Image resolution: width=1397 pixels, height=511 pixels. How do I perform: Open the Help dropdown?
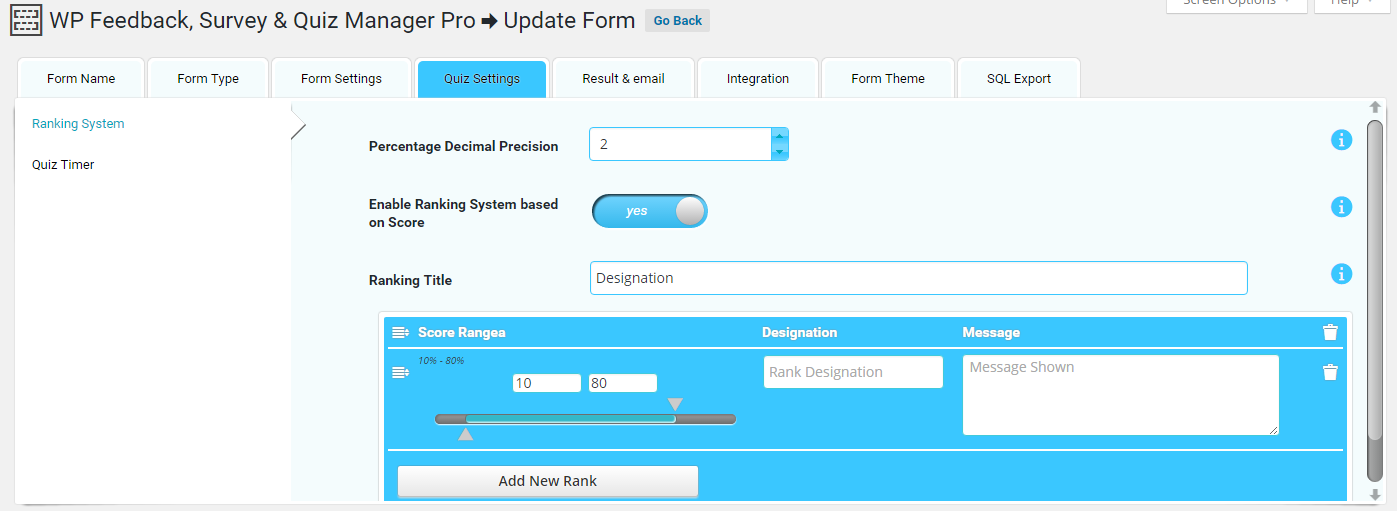1350,4
